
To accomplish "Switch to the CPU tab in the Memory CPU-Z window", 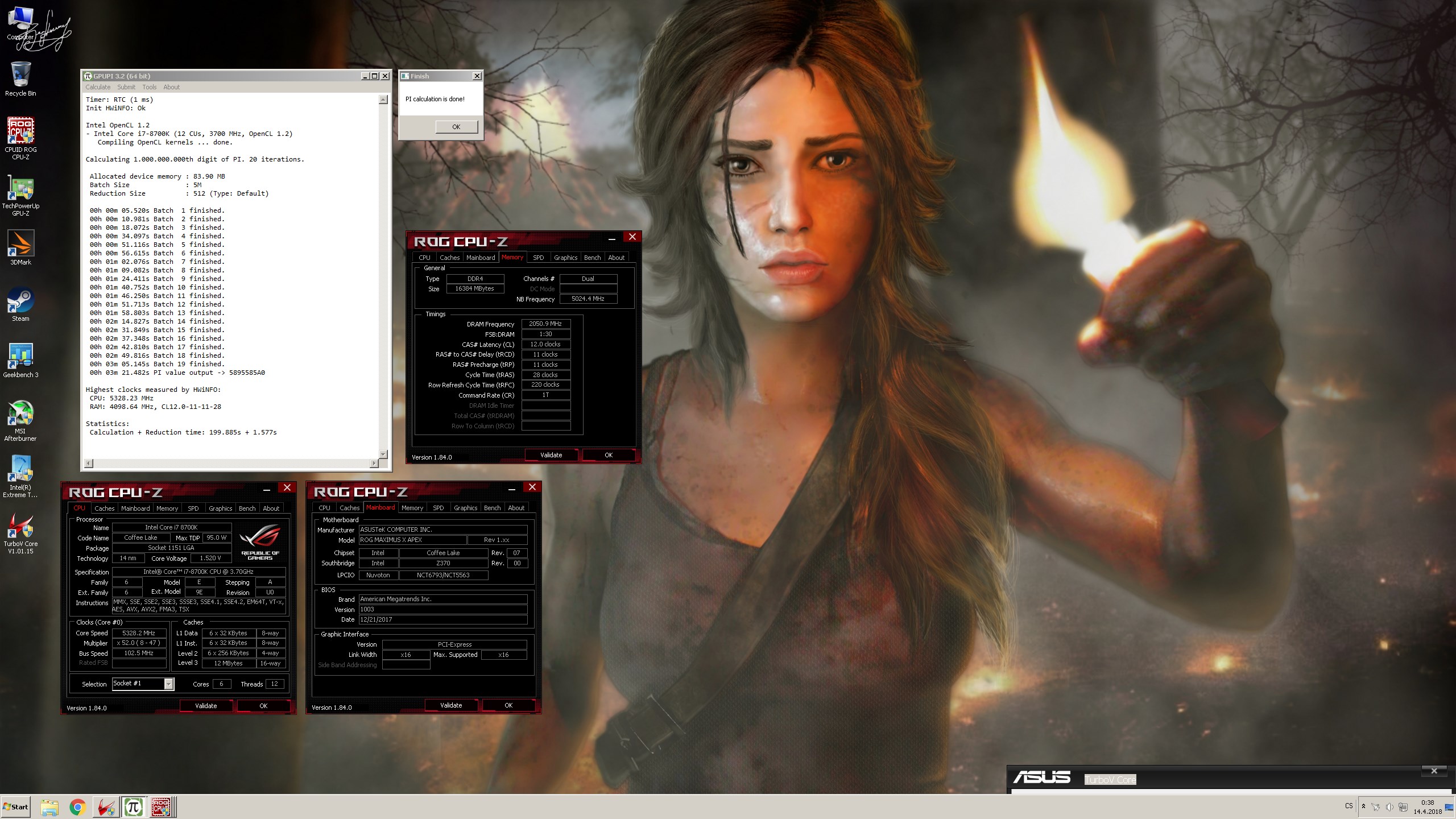I will [425, 258].
